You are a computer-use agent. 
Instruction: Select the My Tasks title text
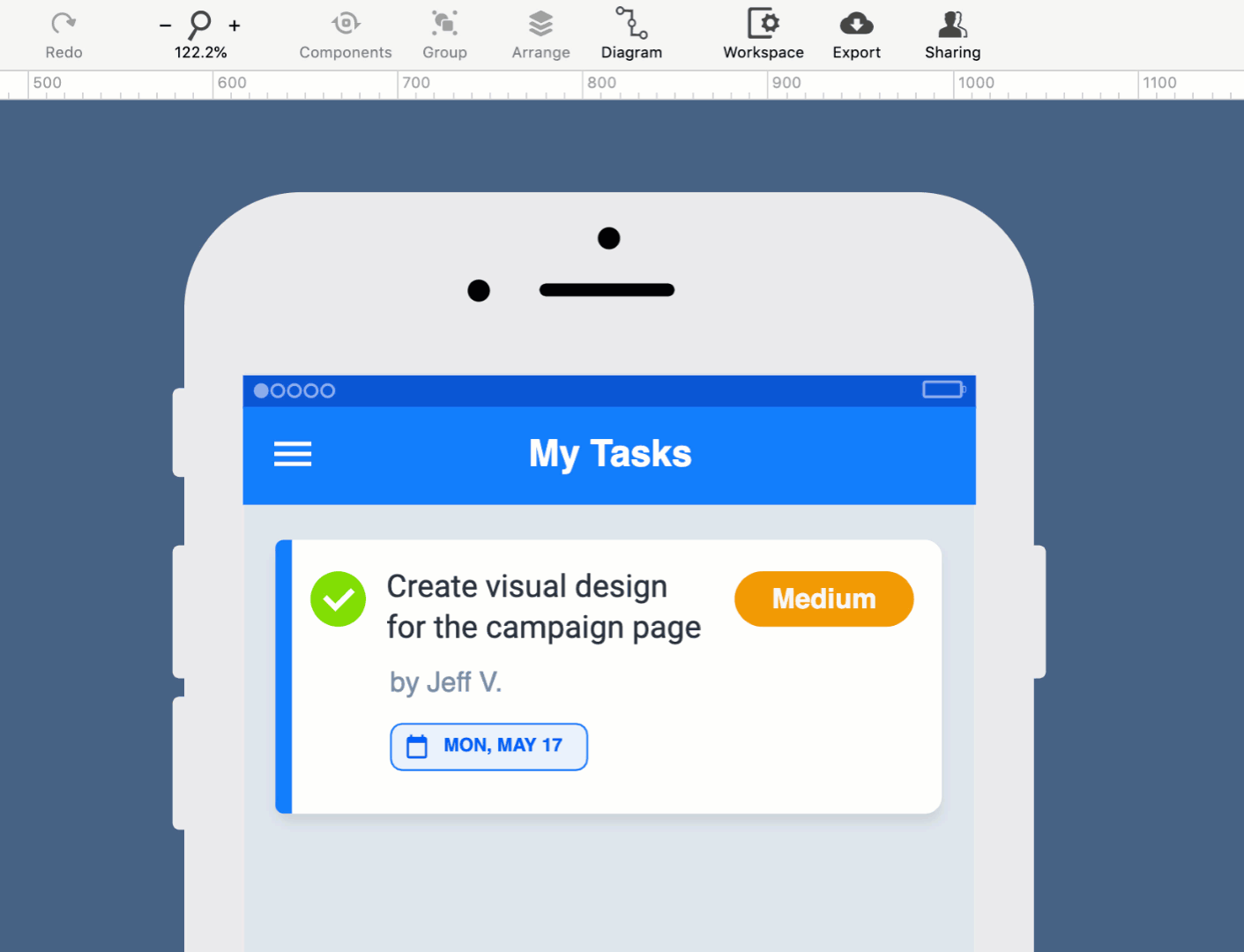point(610,454)
